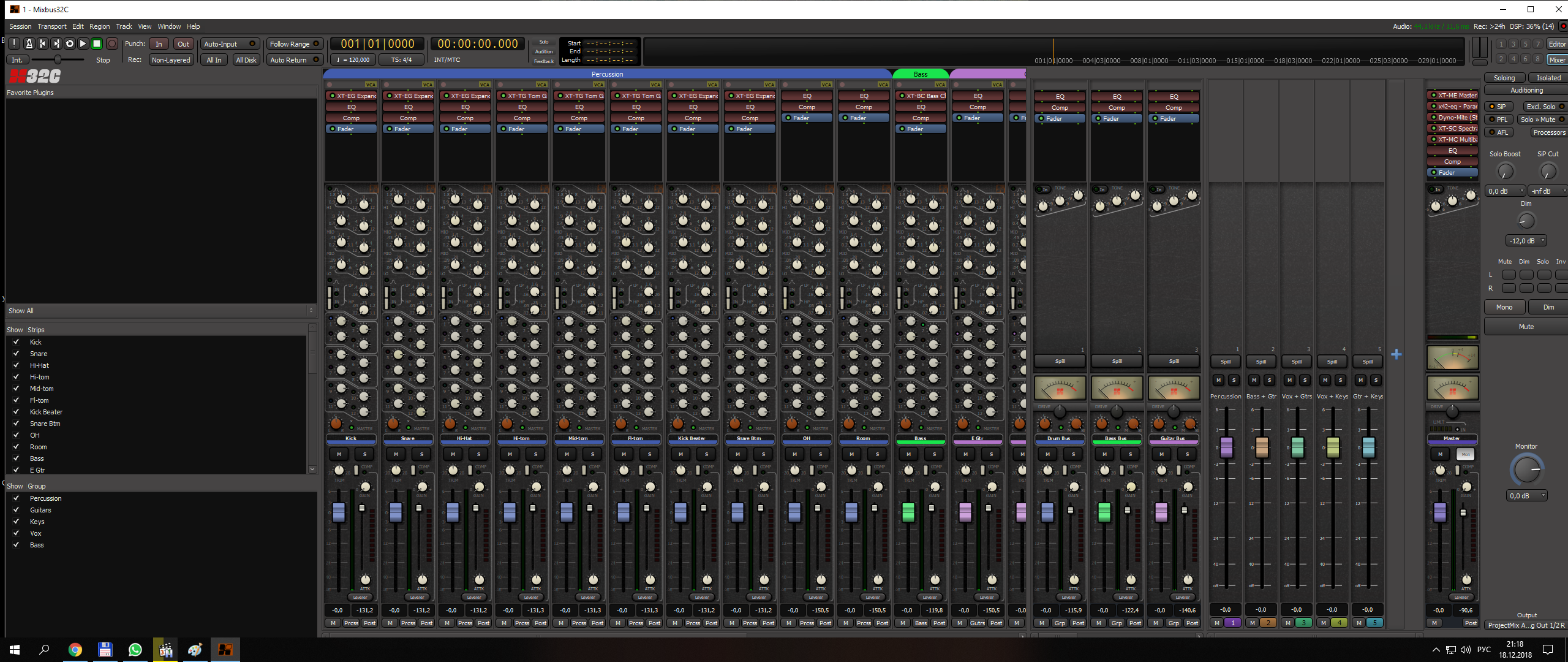Image resolution: width=1568 pixels, height=662 pixels.
Task: Open Show All plugins dropdown
Action: pyautogui.click(x=161, y=311)
